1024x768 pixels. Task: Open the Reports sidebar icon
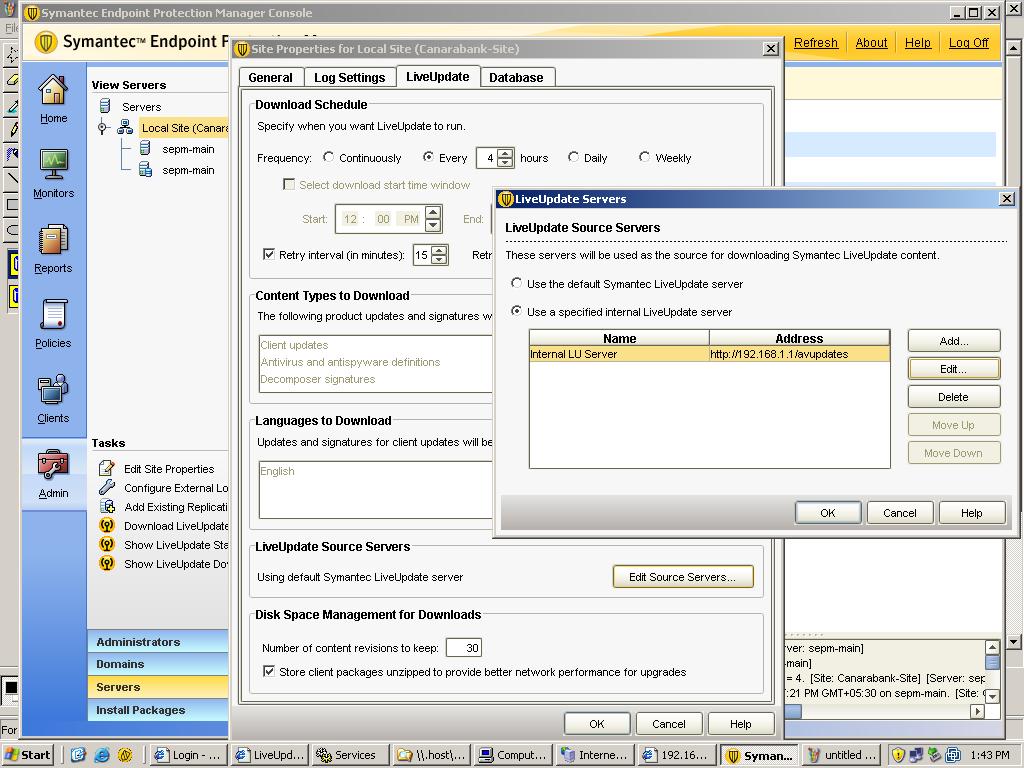point(53,241)
